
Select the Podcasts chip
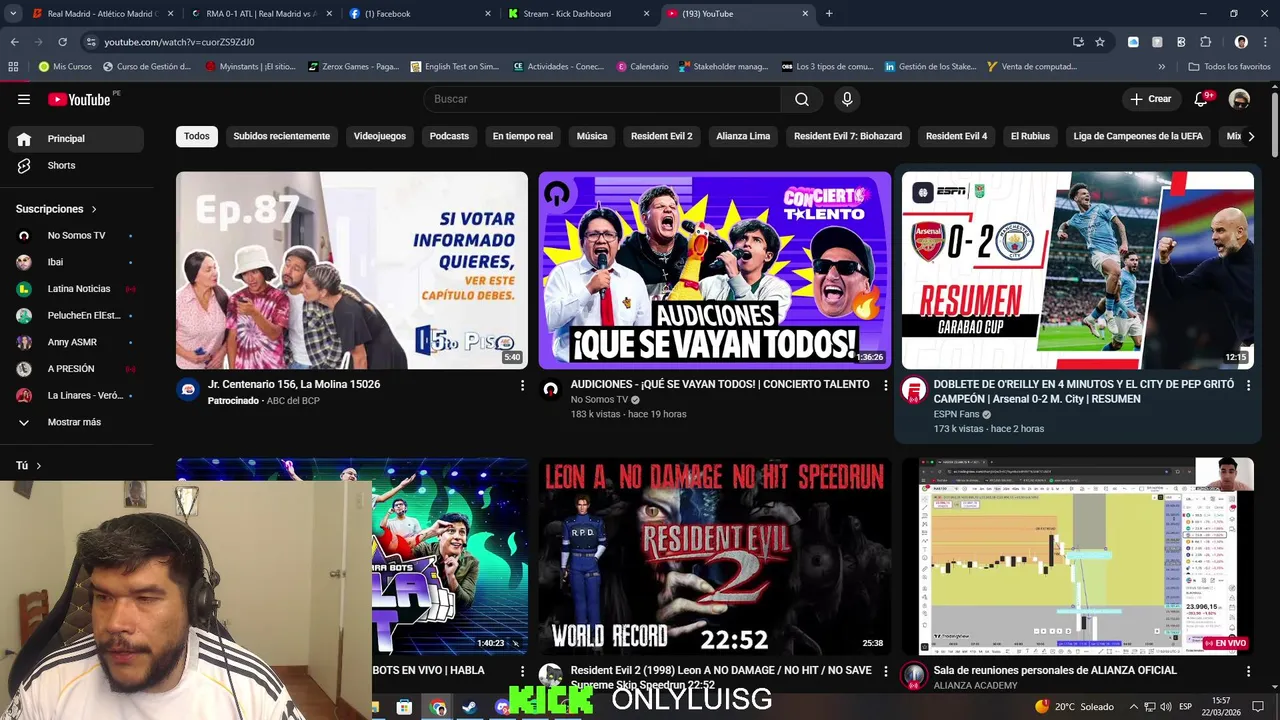pos(449,136)
